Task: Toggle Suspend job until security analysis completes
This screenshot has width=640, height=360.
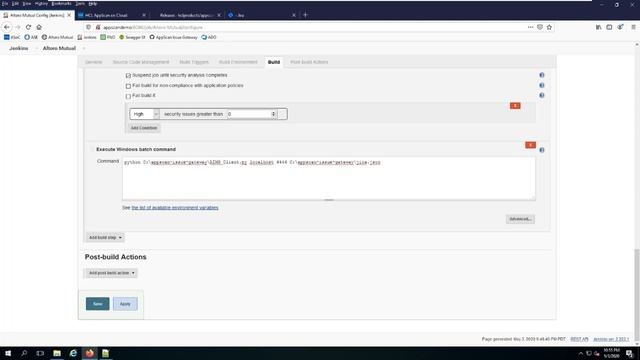Action: tap(128, 76)
